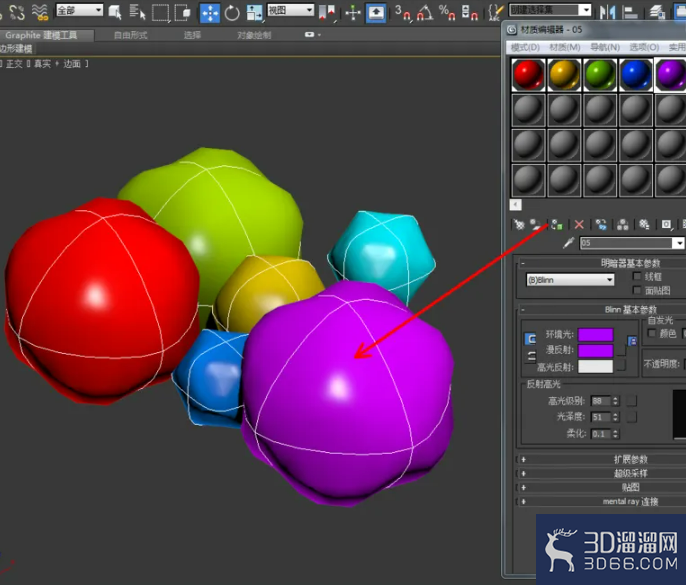Viewport: 686px width, 585px height.
Task: Open the 全部 selection filter dropdown
Action: point(80,11)
